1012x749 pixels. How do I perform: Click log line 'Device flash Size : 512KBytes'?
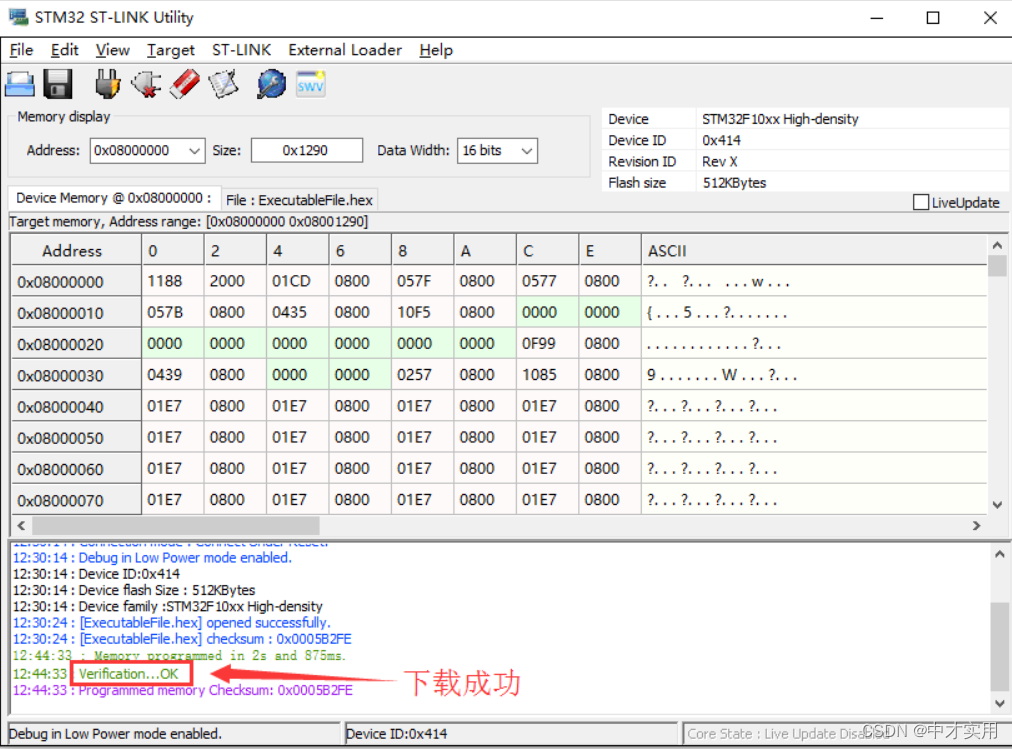167,590
